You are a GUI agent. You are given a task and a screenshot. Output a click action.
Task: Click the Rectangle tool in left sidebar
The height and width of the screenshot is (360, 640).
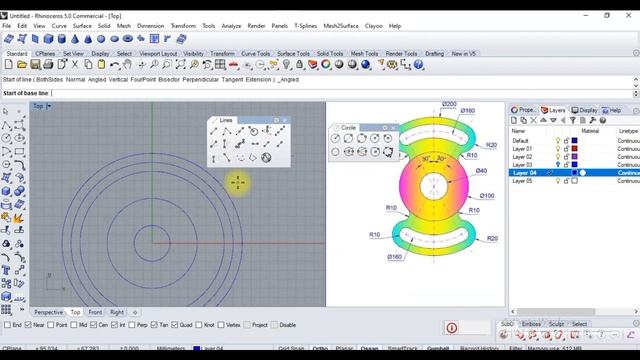19,151
